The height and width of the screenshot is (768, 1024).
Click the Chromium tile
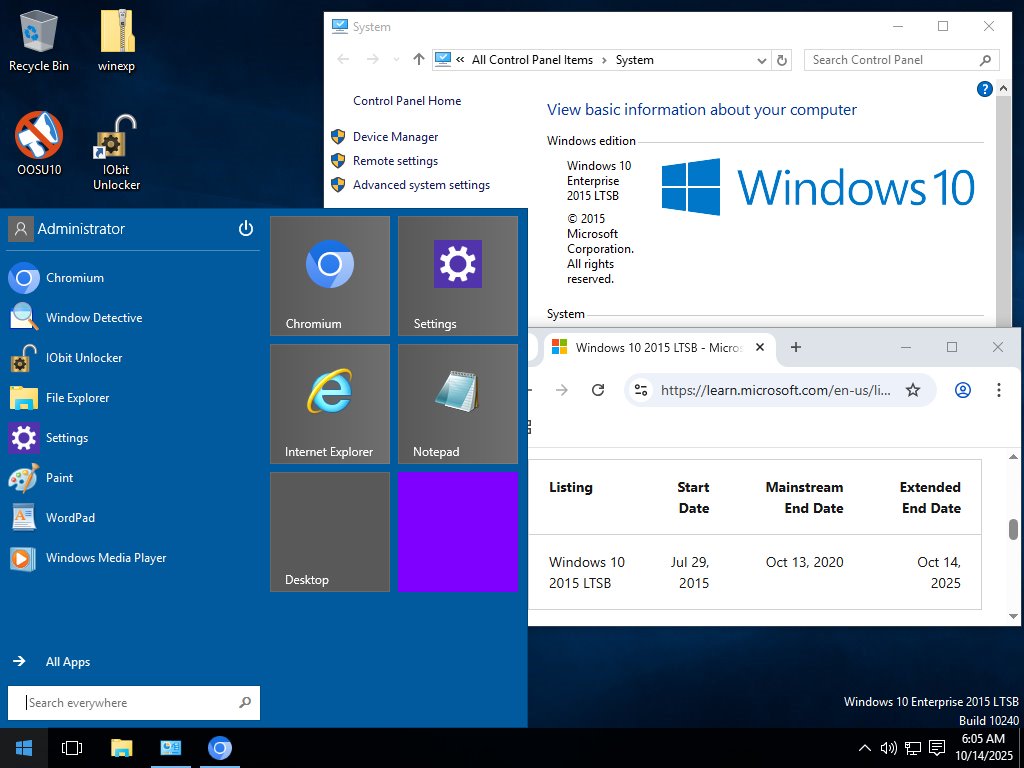click(x=330, y=276)
